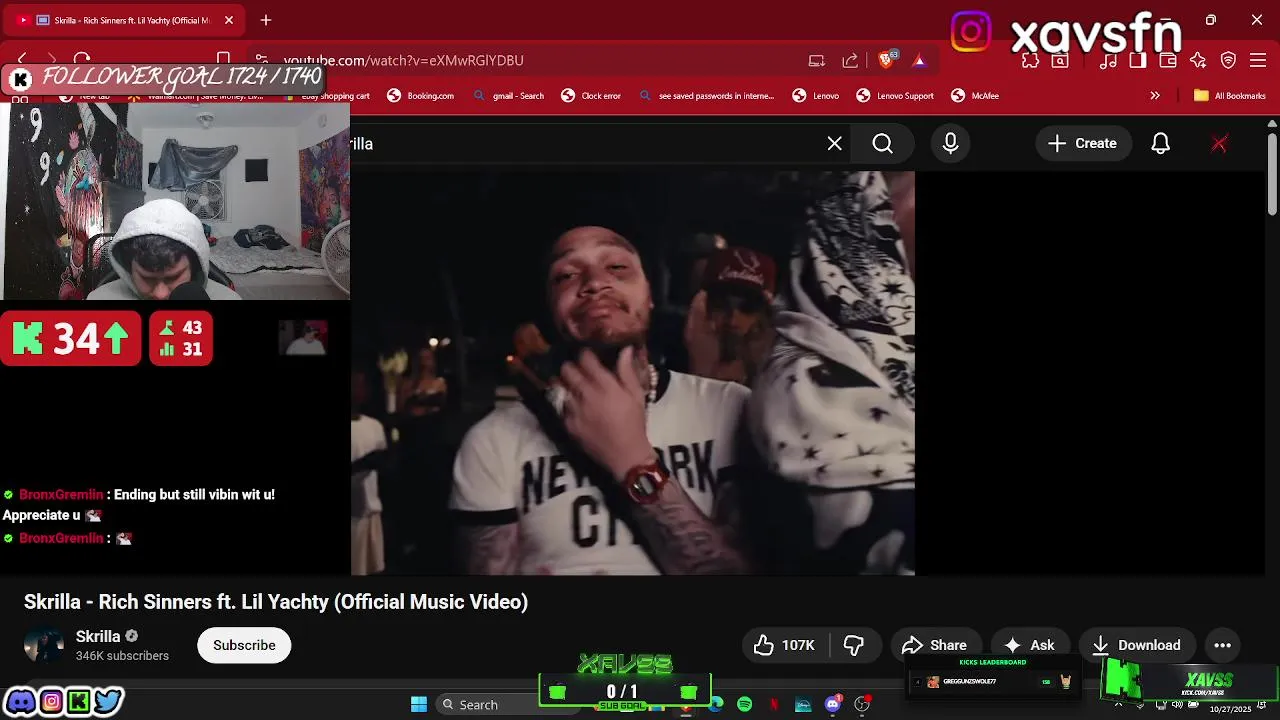Click the taskbar Search box
This screenshot has width=1280, height=720.
pyautogui.click(x=486, y=704)
